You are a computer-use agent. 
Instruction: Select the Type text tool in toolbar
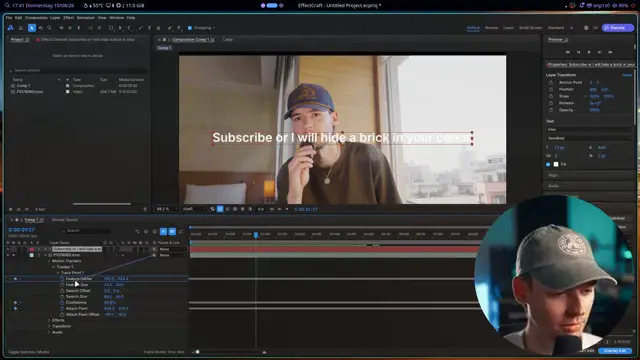129,28
